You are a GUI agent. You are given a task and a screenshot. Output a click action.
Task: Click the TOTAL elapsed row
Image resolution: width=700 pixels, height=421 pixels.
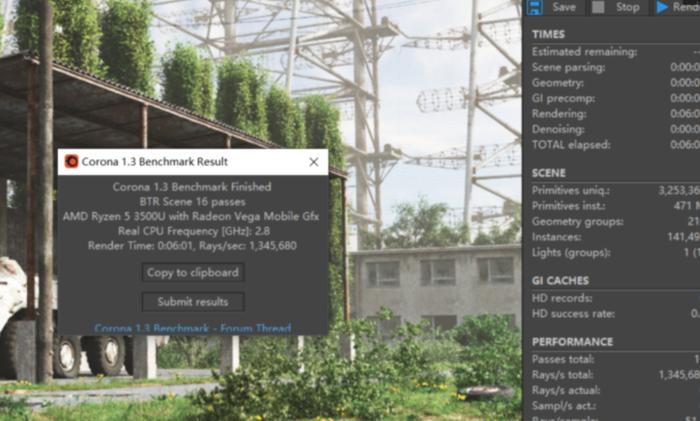(x=616, y=145)
